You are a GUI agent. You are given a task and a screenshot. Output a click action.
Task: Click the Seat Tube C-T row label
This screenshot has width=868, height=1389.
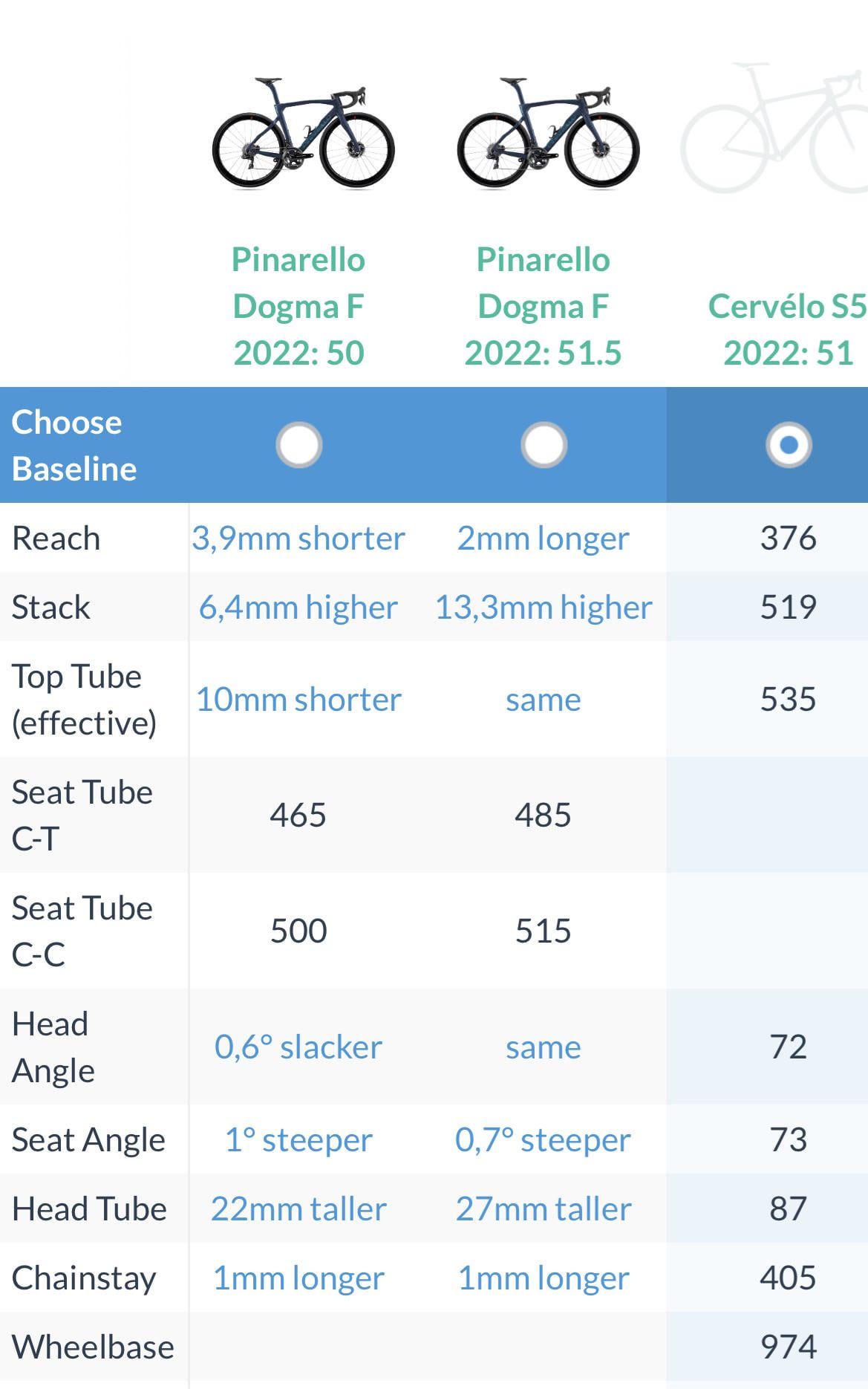tap(82, 815)
